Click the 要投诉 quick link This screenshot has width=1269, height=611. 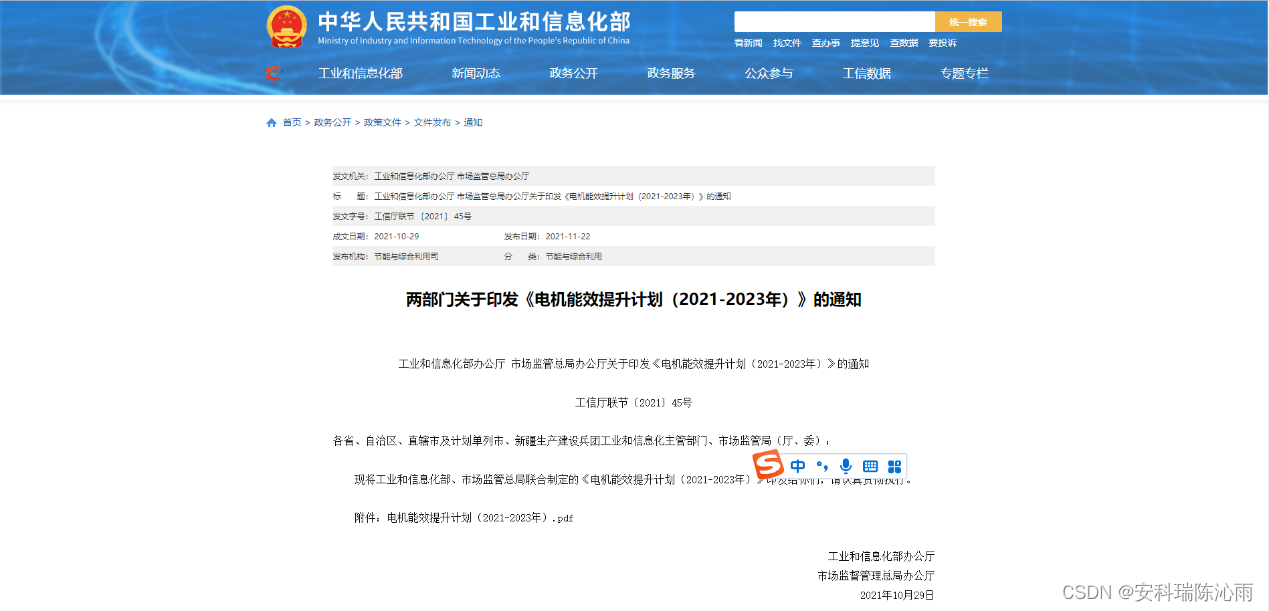coord(943,43)
